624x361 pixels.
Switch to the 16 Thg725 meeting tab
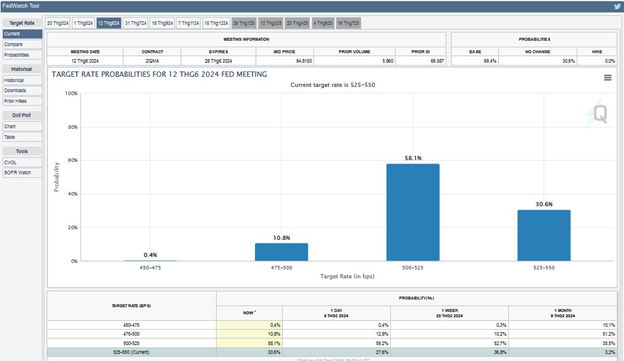(348, 23)
